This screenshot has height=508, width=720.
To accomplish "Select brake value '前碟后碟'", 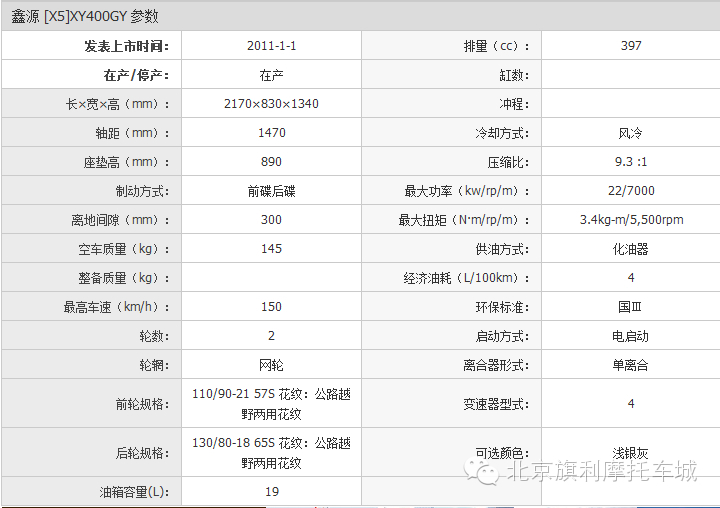I will [x=271, y=191].
